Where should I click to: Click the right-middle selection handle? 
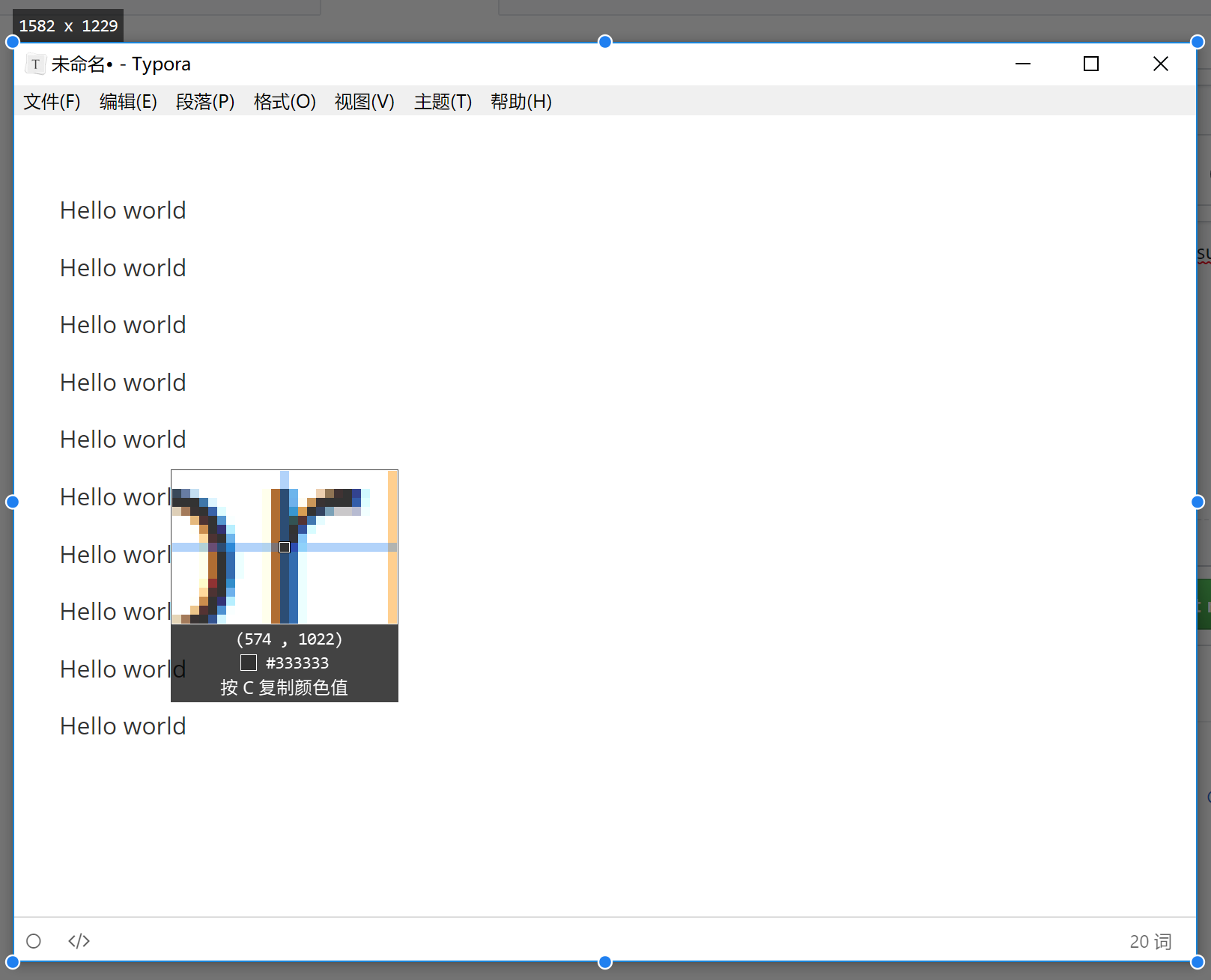[1197, 502]
